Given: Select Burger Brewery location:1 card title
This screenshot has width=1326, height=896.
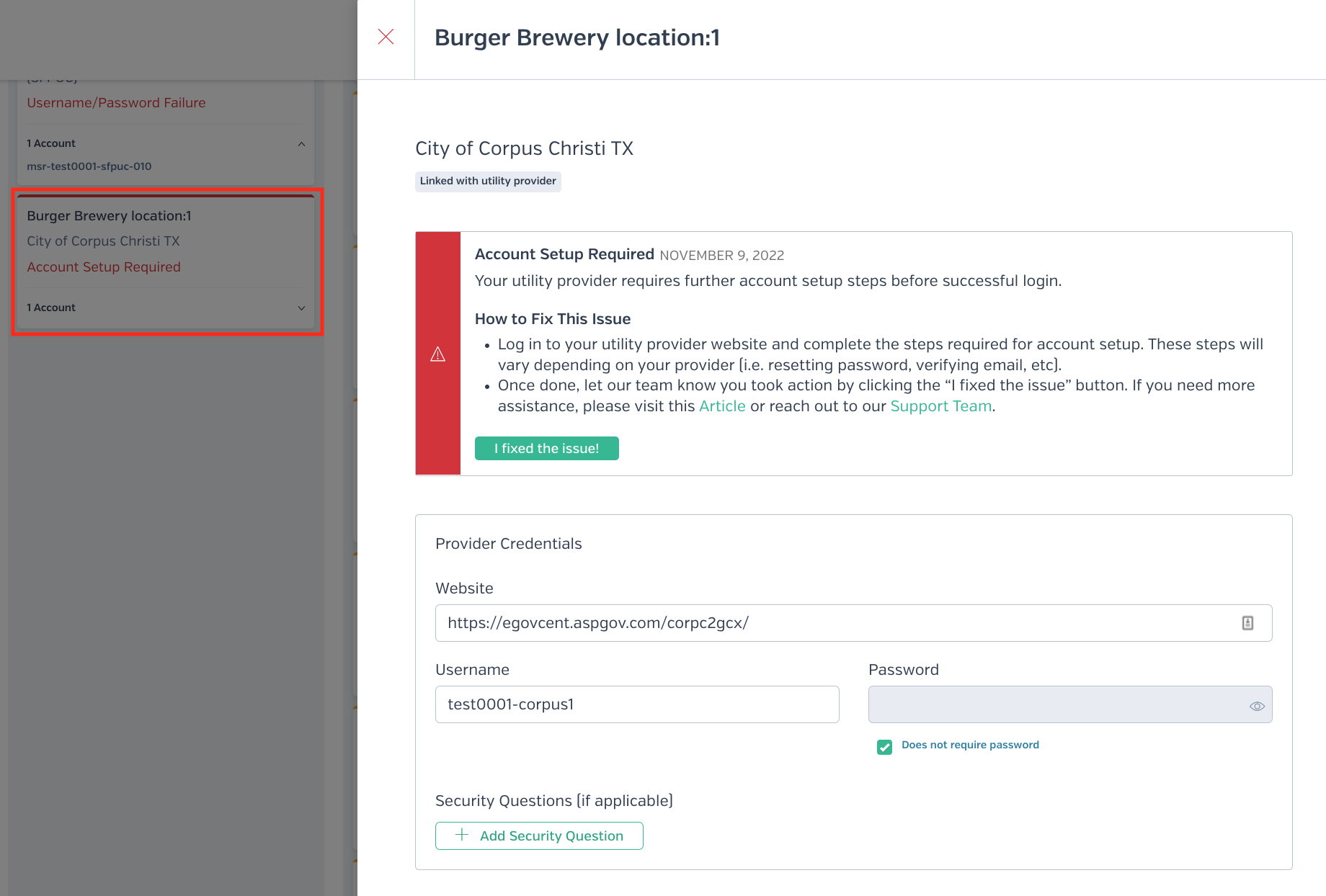Looking at the screenshot, I should pos(109,216).
